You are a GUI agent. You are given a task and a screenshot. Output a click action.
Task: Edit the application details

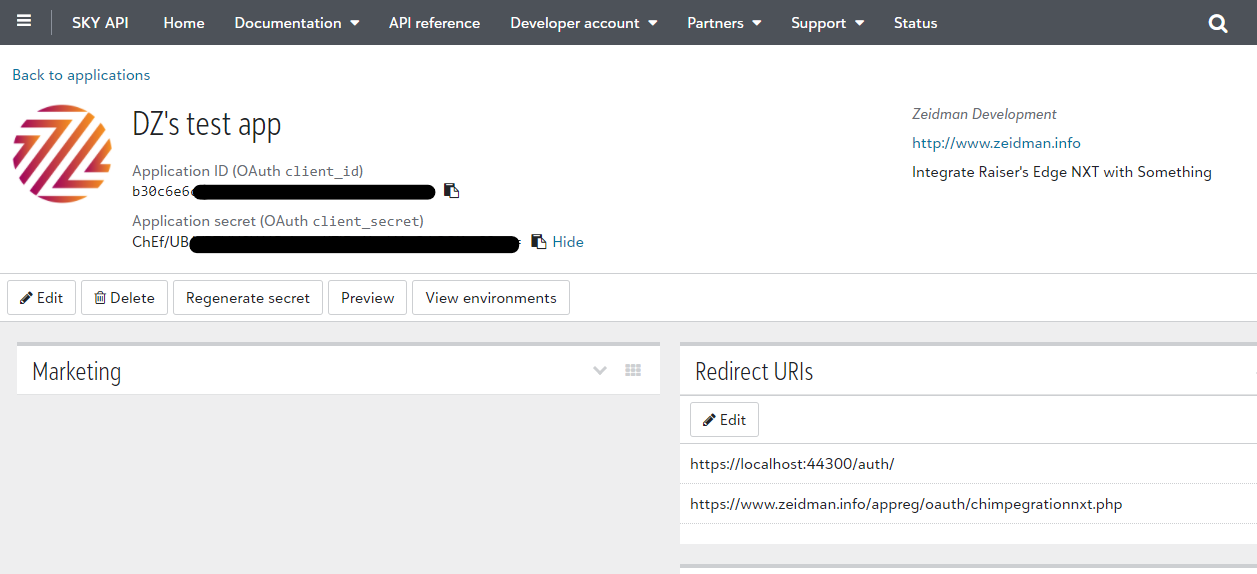(x=42, y=298)
